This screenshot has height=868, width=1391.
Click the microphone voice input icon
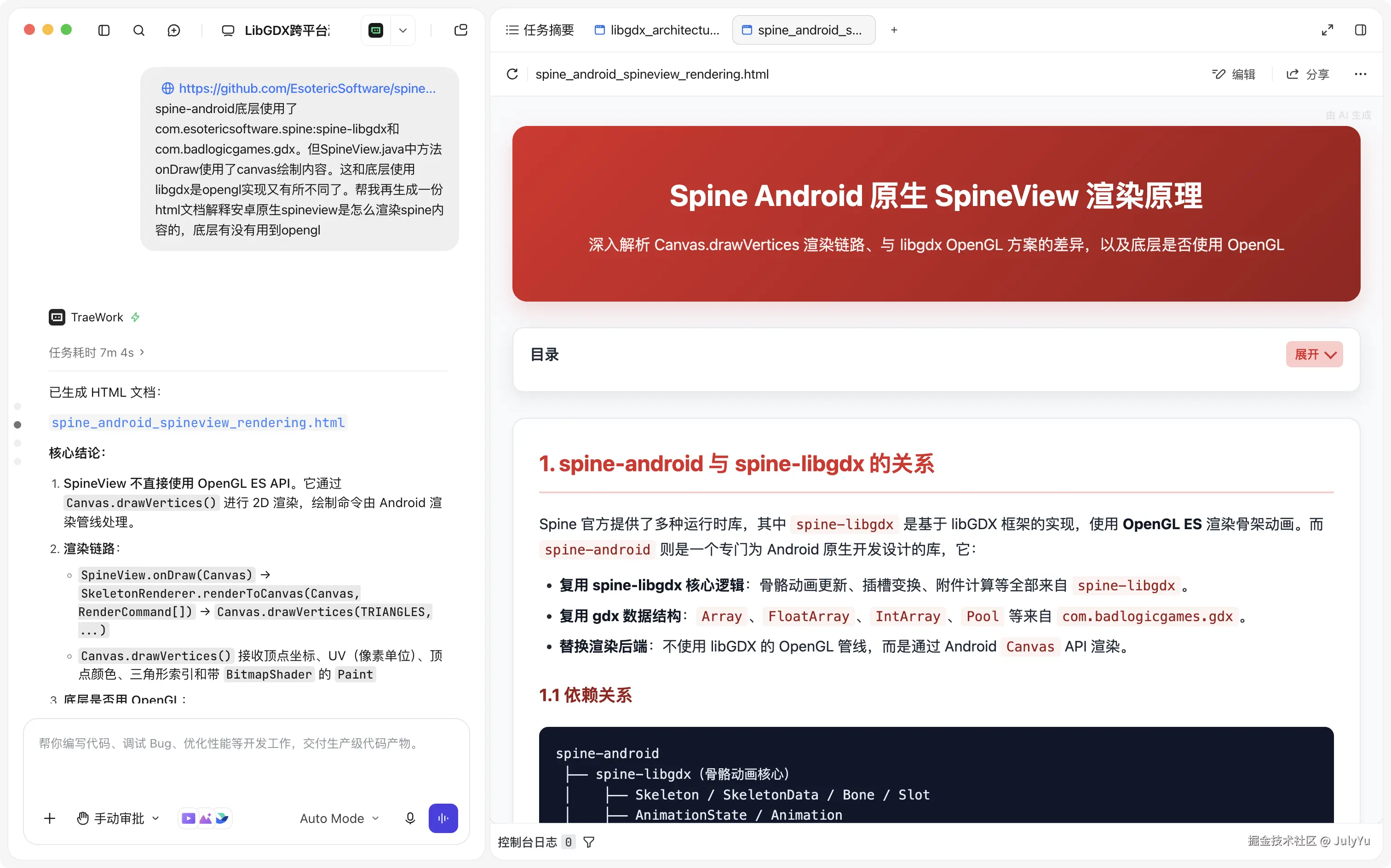point(410,818)
